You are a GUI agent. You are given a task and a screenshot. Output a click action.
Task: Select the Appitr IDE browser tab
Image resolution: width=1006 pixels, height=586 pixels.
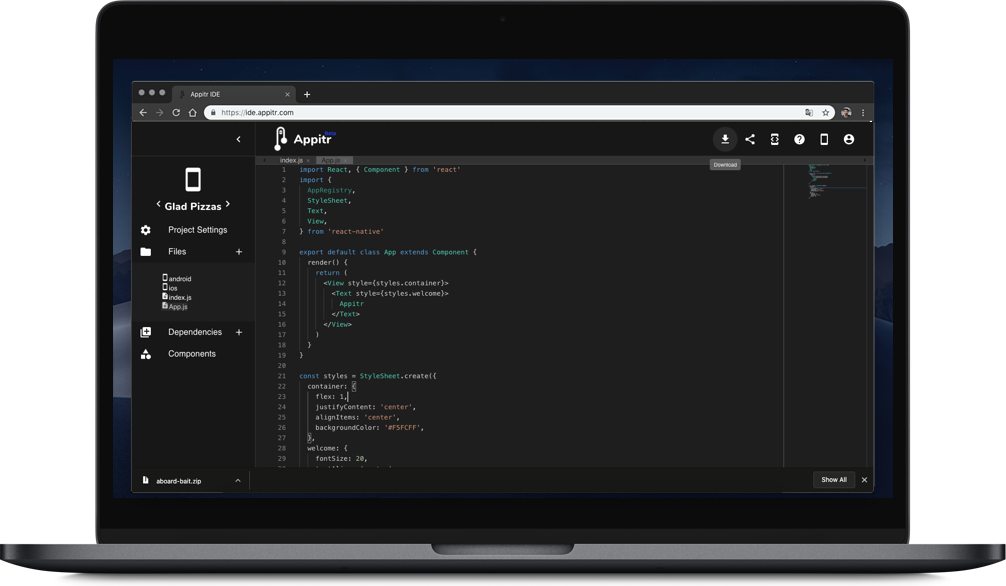(234, 94)
